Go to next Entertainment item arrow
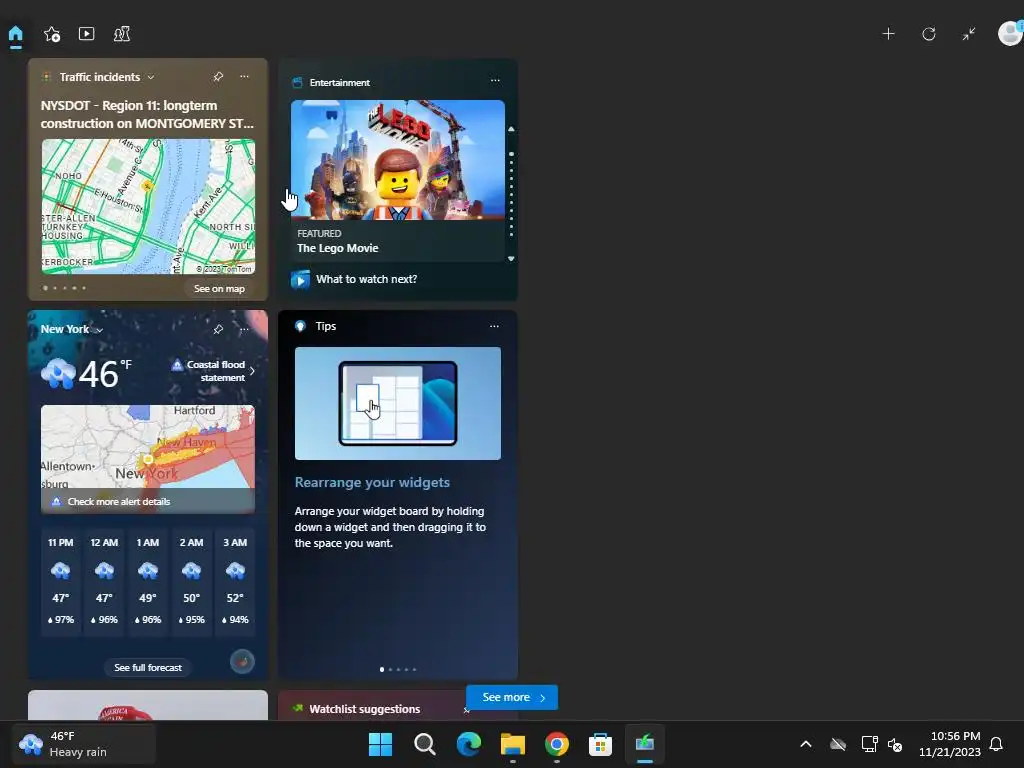Image resolution: width=1024 pixels, height=768 pixels. click(511, 259)
